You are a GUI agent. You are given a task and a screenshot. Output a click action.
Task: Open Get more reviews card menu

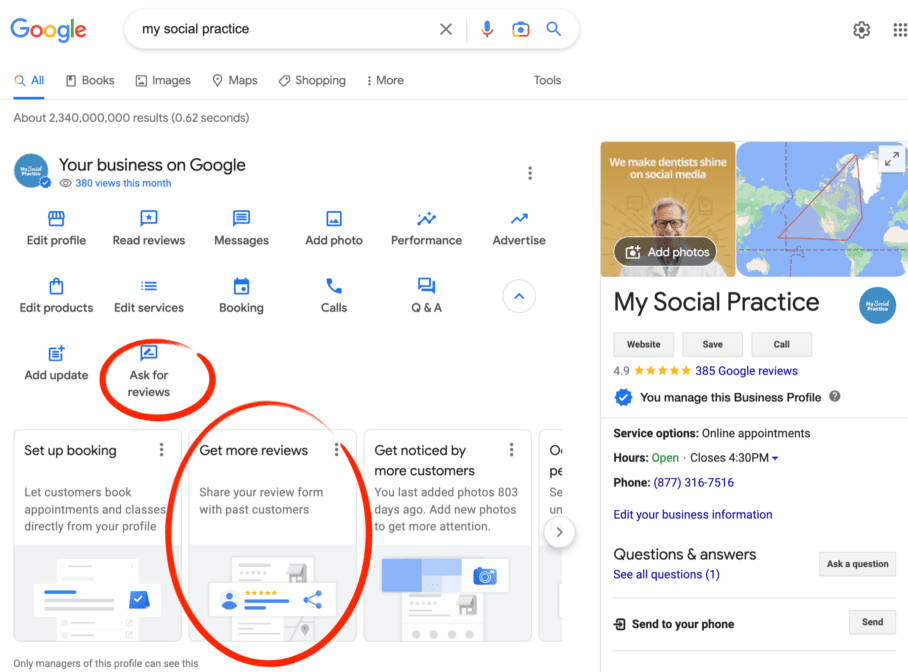point(336,450)
